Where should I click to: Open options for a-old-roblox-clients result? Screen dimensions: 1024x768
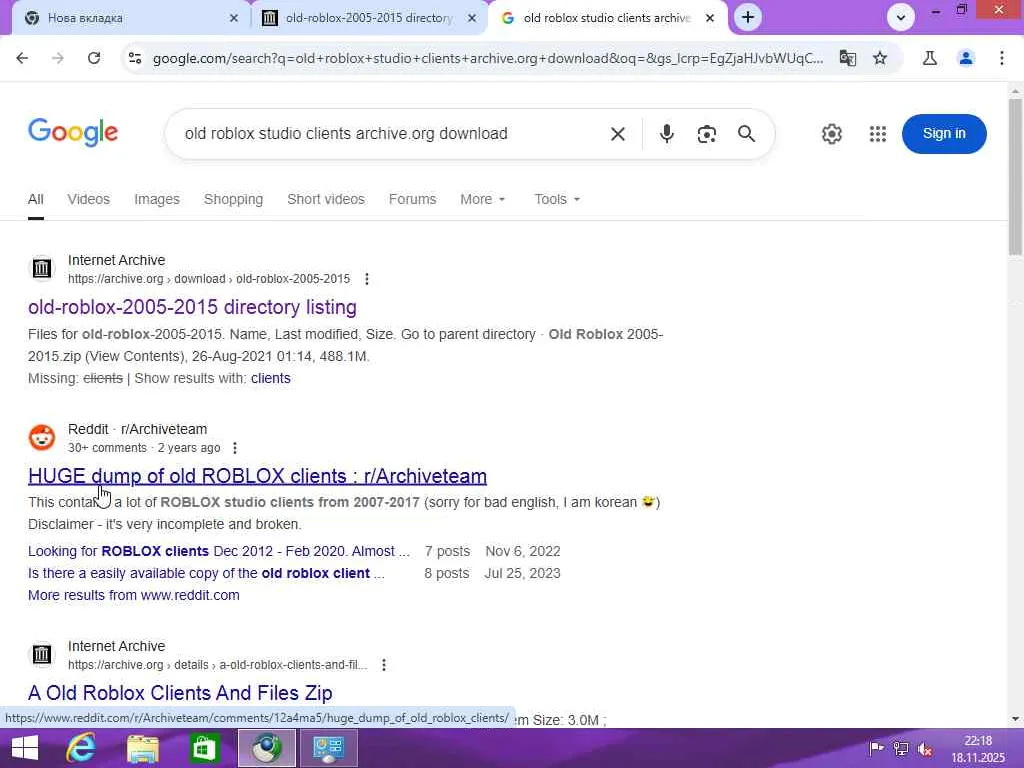point(384,665)
